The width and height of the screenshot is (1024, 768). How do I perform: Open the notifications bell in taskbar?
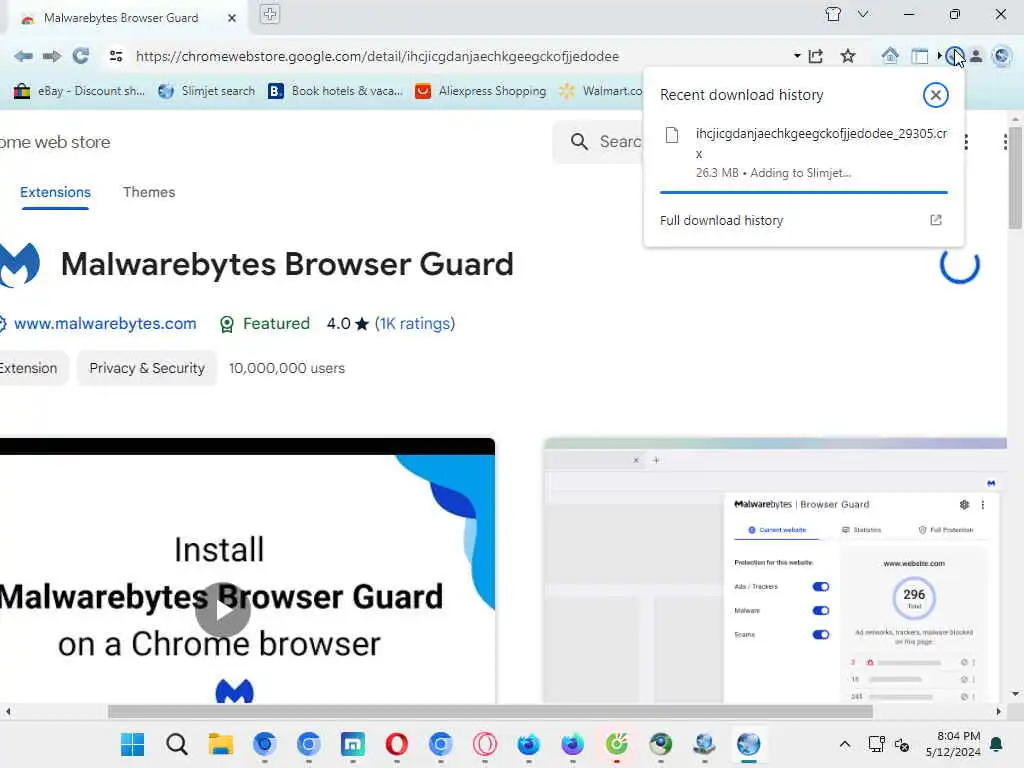[x=997, y=744]
